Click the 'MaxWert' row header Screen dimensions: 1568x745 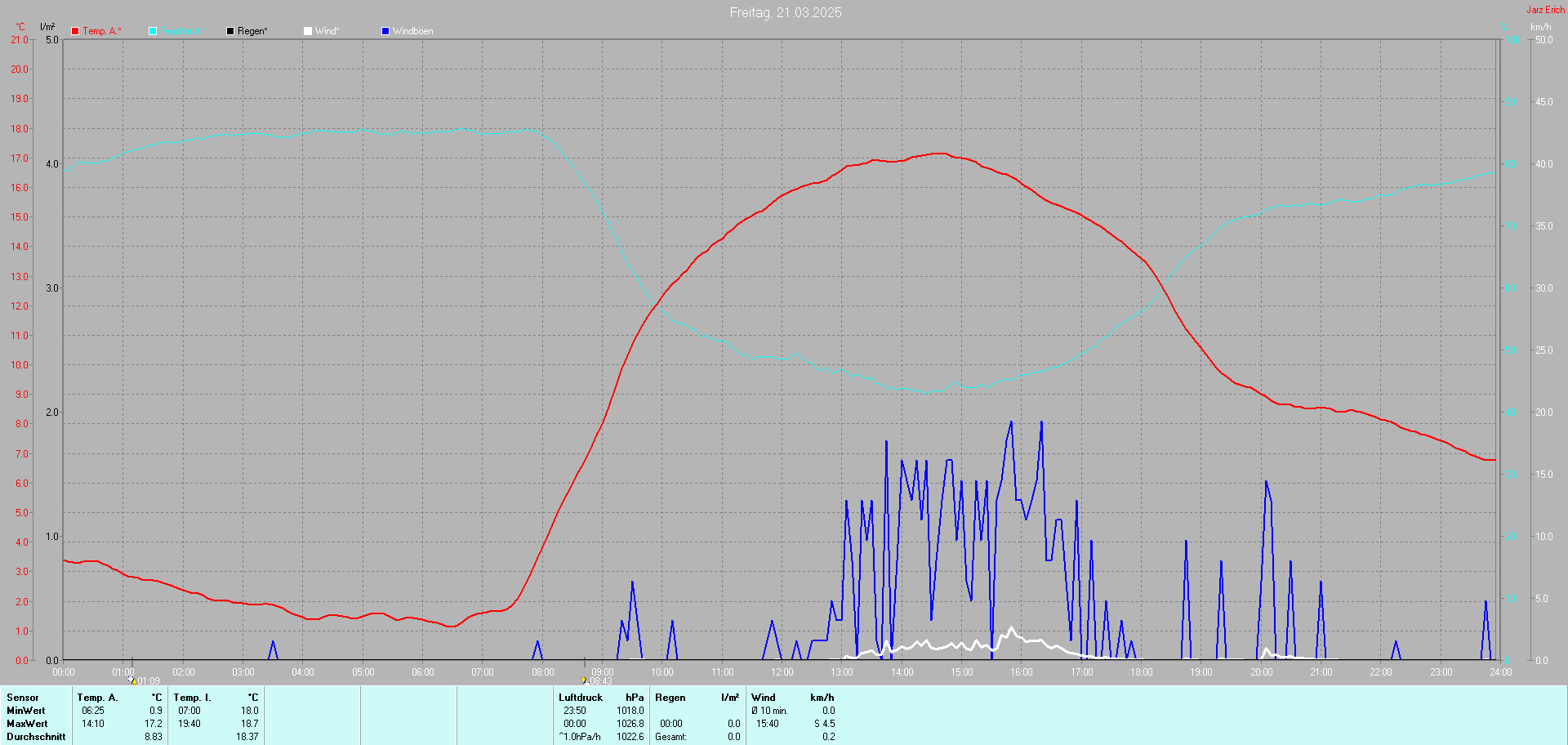pyautogui.click(x=27, y=724)
